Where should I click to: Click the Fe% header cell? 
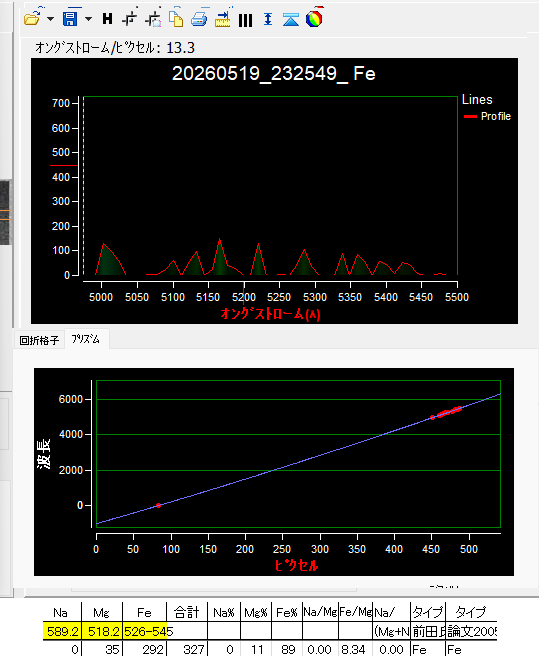(287, 612)
